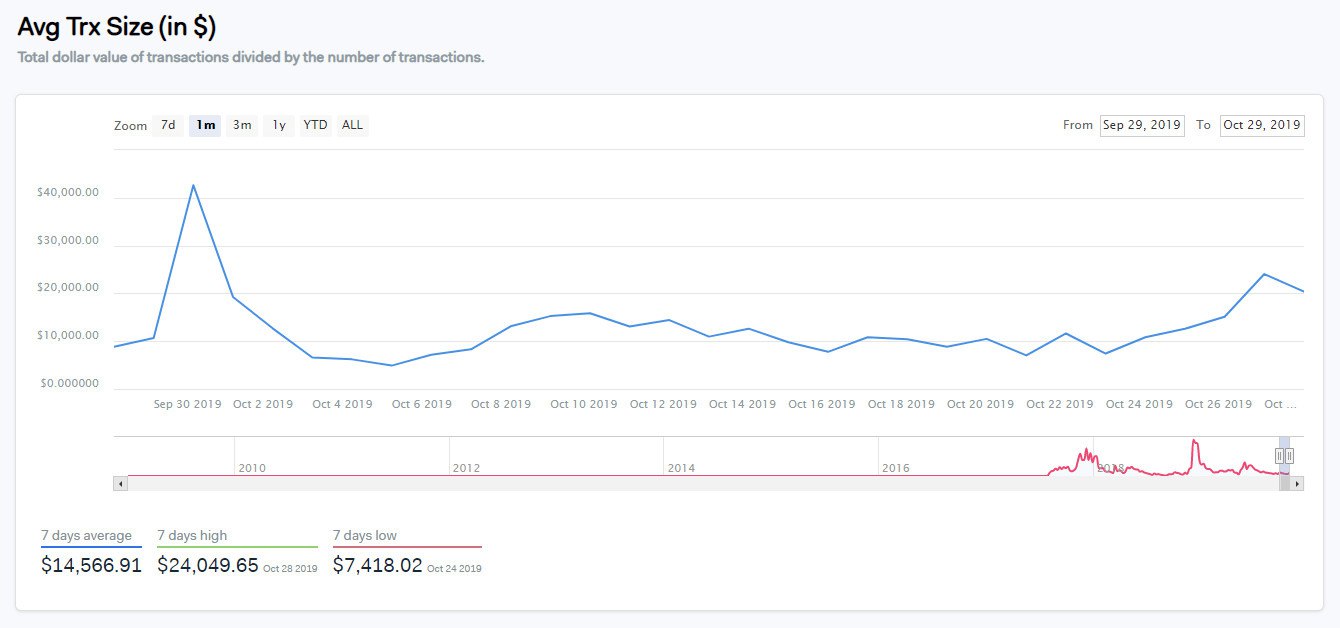Edit the From date field
1340x628 pixels.
tap(1142, 125)
